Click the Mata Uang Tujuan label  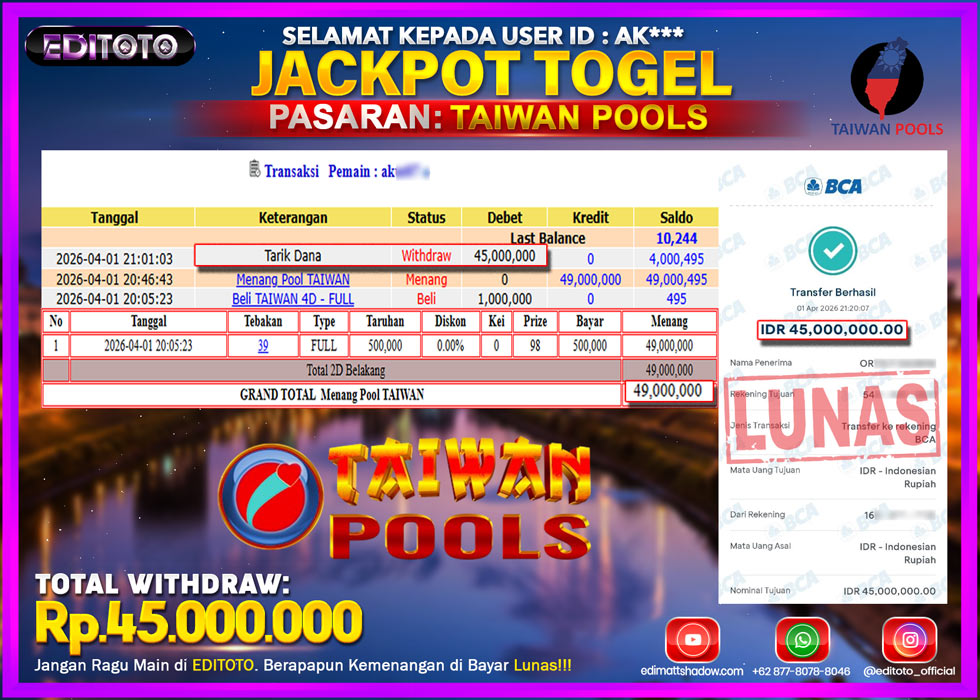tap(765, 470)
